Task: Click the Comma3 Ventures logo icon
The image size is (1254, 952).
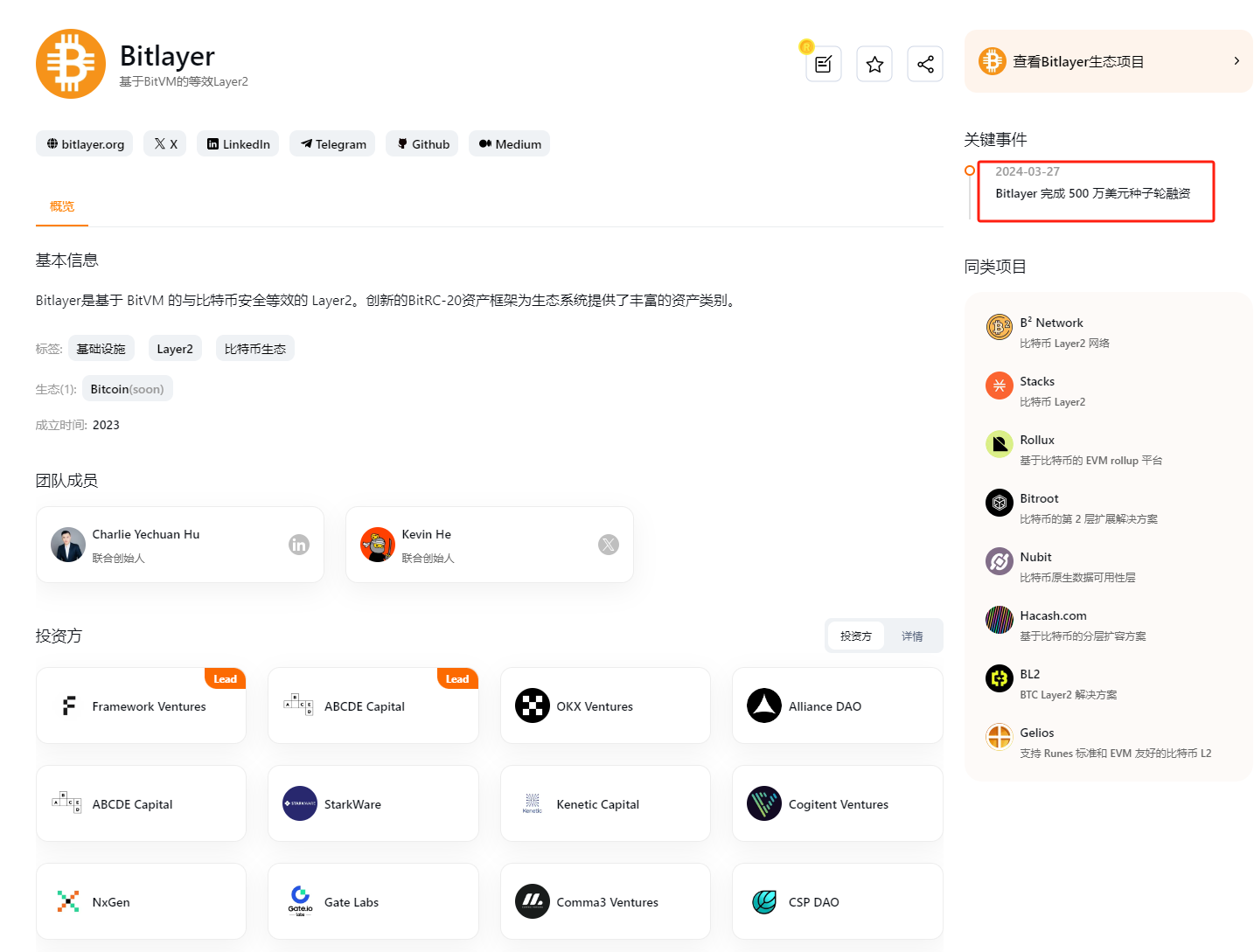Action: [533, 901]
